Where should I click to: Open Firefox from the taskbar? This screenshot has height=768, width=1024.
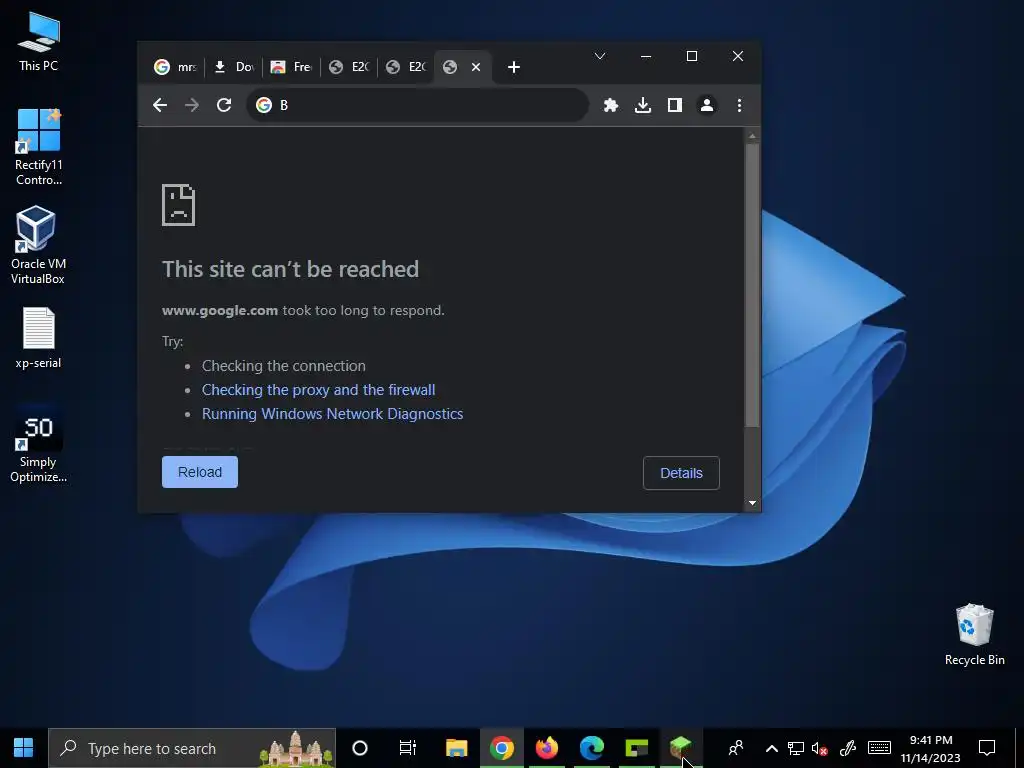tap(547, 748)
